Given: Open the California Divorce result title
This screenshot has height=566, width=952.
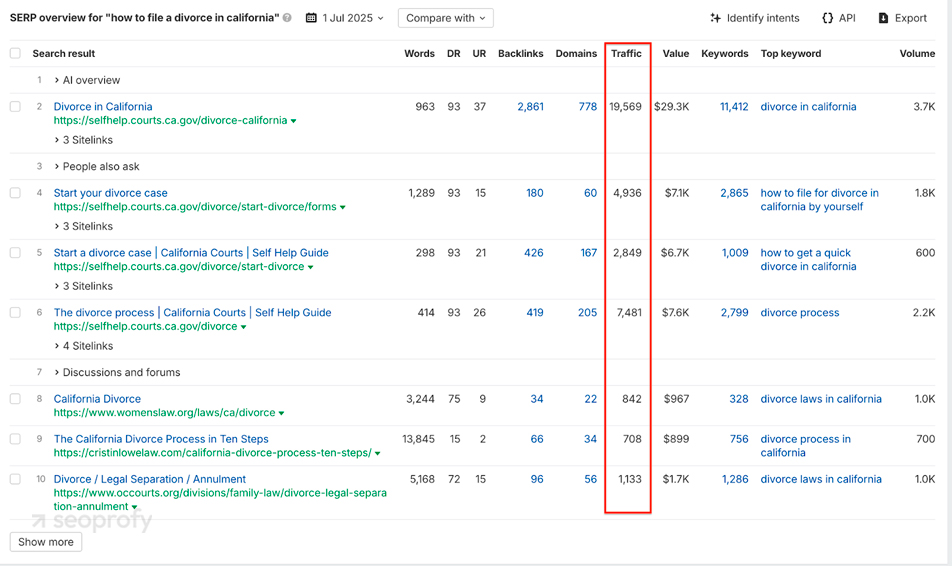Looking at the screenshot, I should coord(97,398).
